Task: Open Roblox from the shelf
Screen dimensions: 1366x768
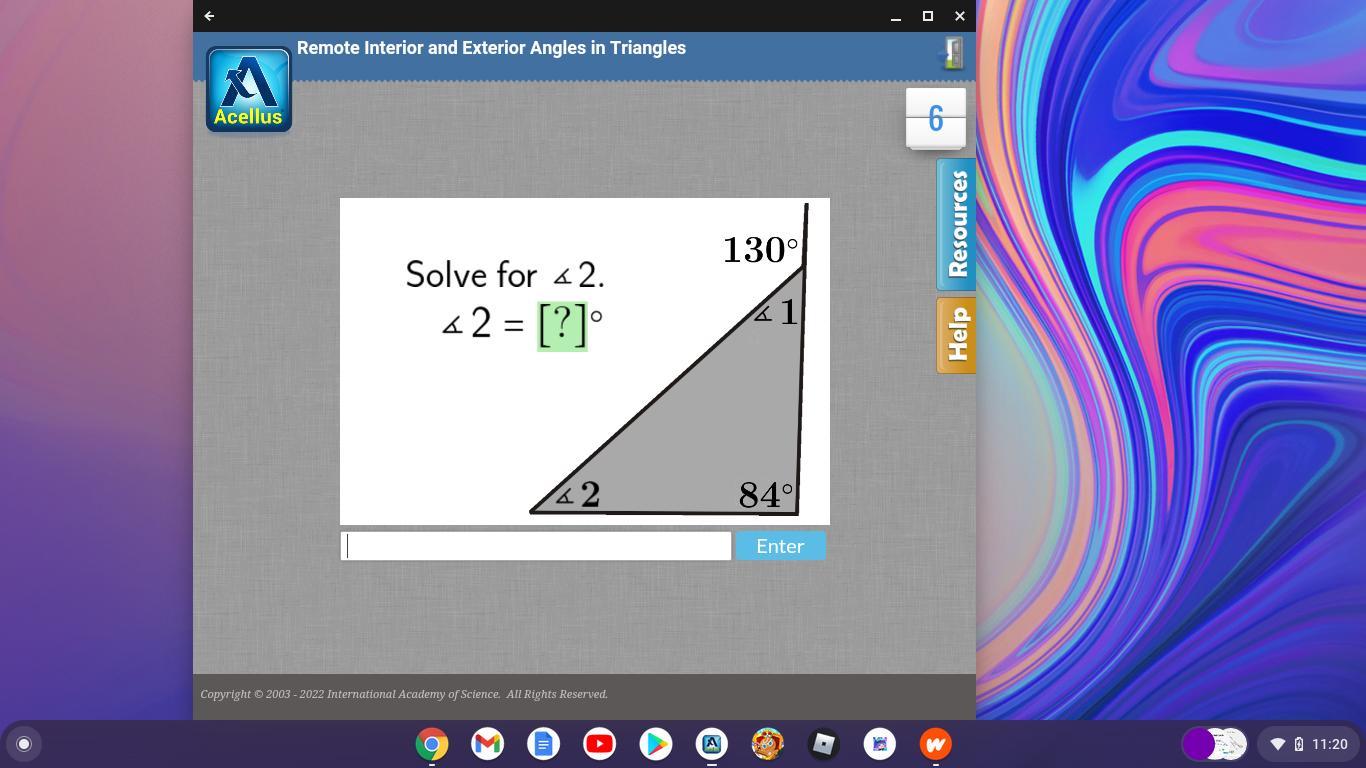Action: (x=824, y=744)
